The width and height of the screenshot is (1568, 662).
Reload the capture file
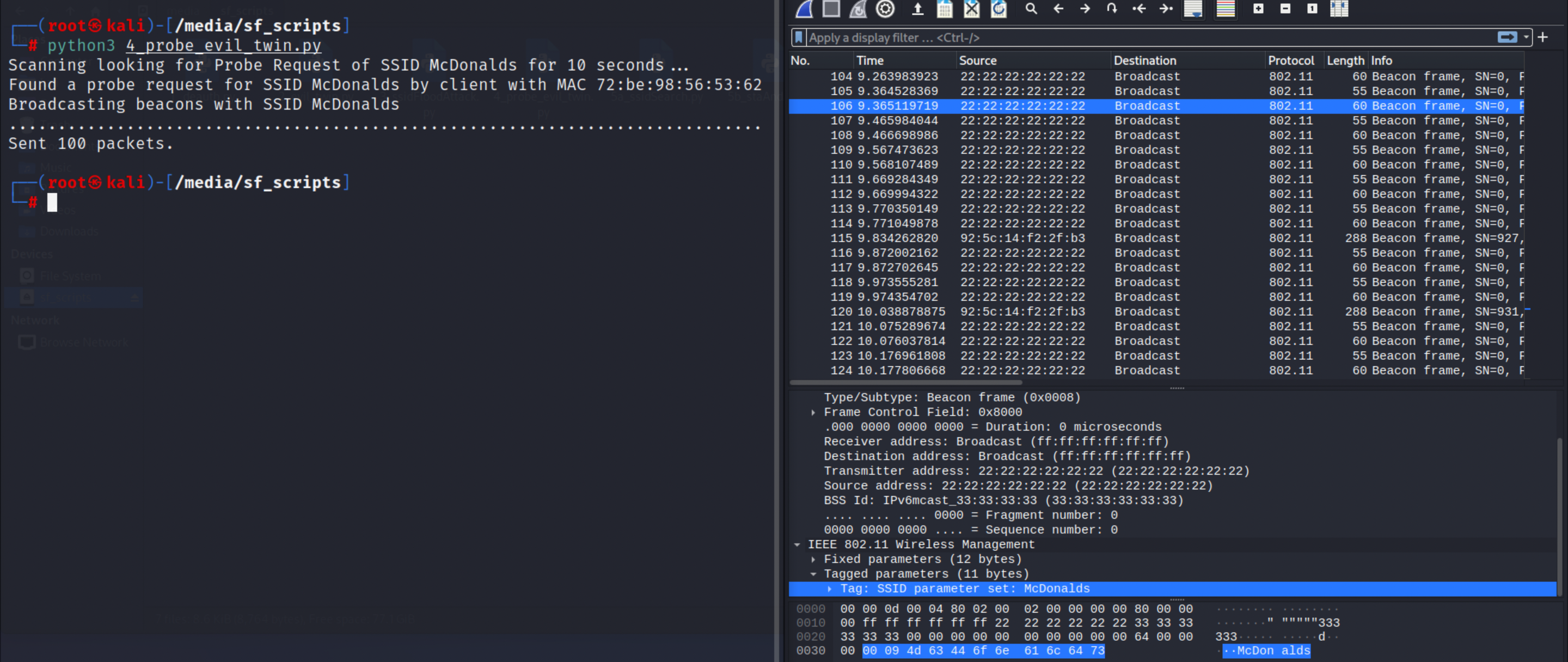point(999,9)
